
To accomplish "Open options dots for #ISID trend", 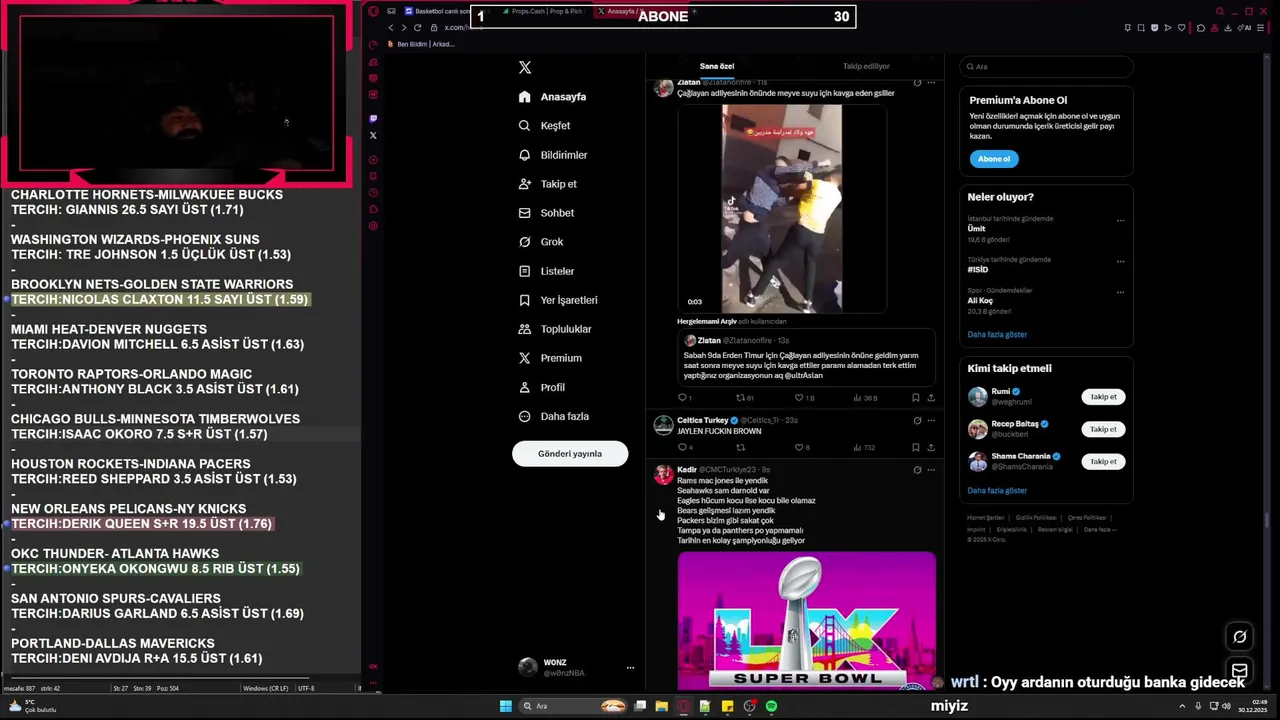I will pos(1120,261).
